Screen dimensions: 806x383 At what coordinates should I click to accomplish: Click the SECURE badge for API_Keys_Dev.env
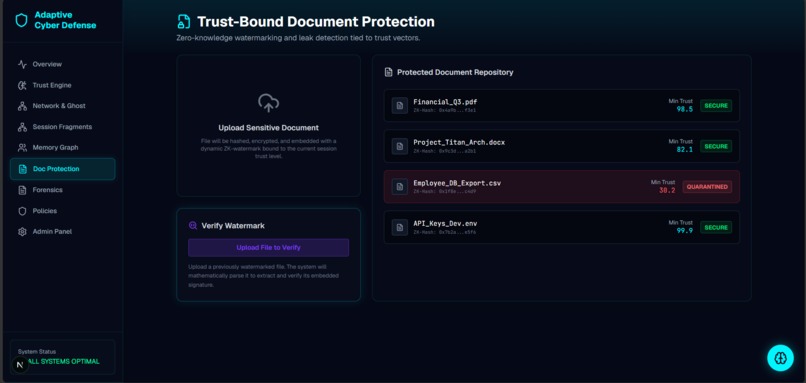click(716, 227)
